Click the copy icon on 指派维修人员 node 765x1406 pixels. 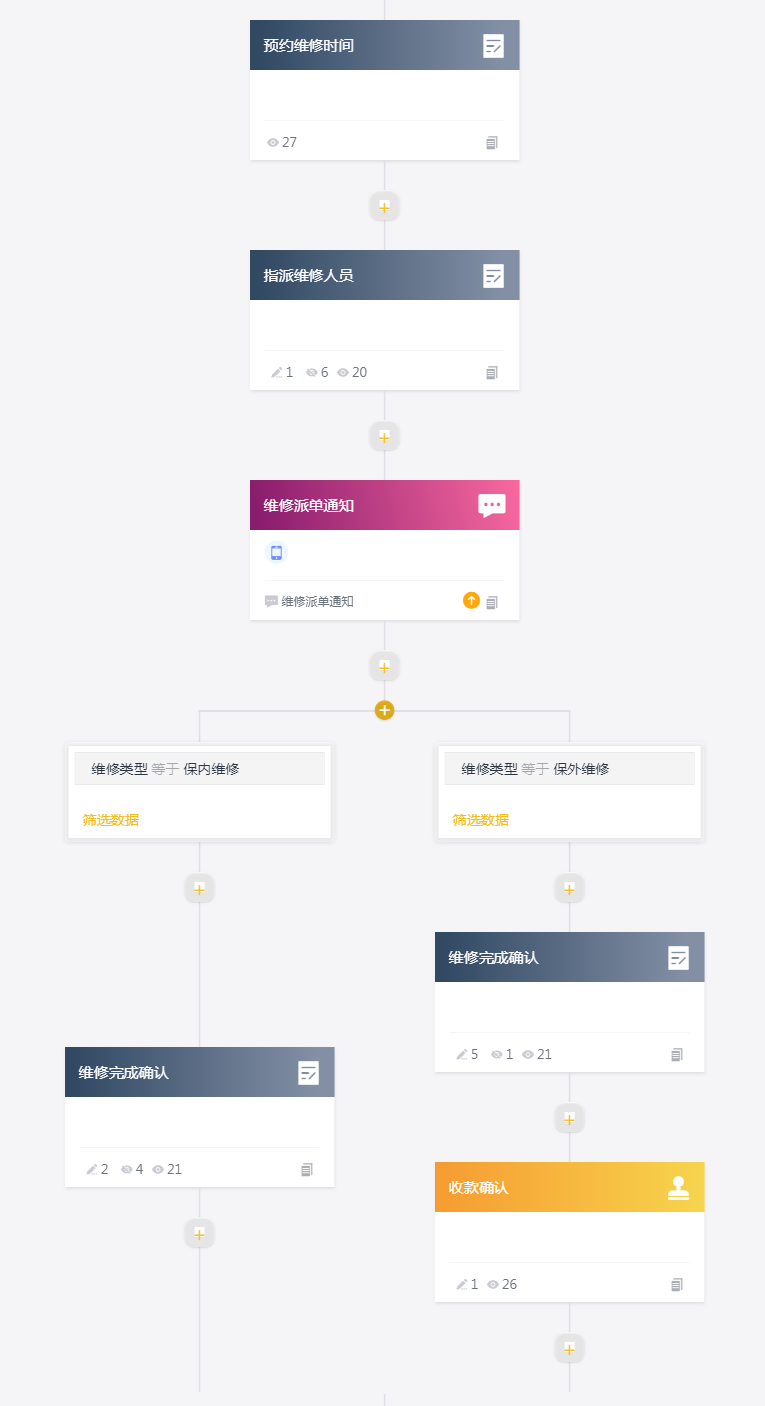[x=492, y=373]
